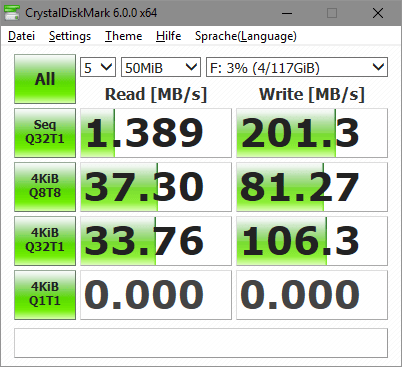
Task: Click the empty comment field at the bottom
Action: pos(201,343)
